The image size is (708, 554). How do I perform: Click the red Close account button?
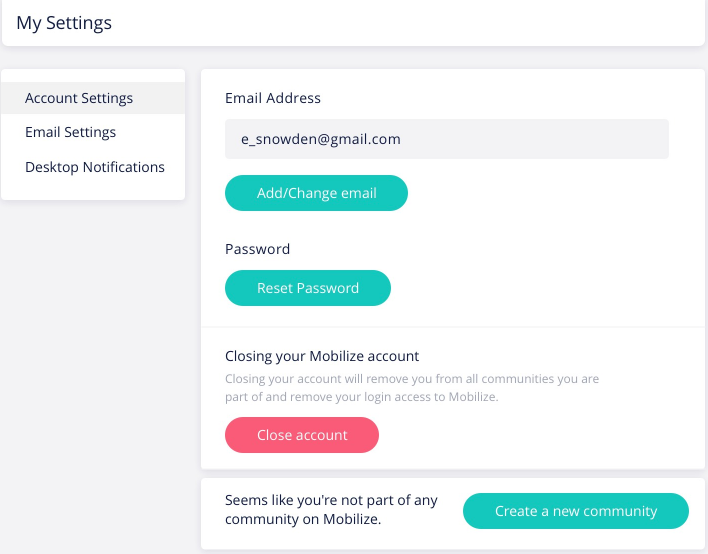click(302, 435)
